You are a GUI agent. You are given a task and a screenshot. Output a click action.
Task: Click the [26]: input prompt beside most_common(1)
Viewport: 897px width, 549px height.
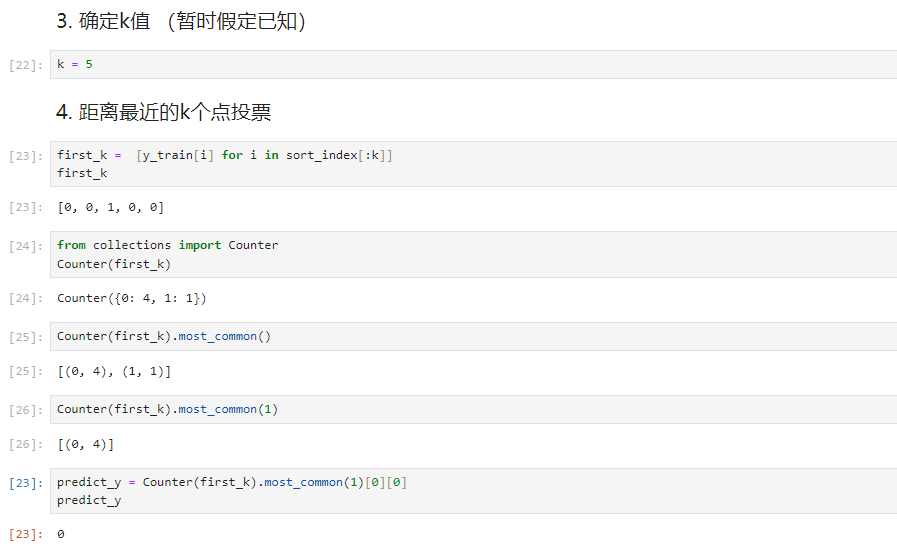(26, 411)
